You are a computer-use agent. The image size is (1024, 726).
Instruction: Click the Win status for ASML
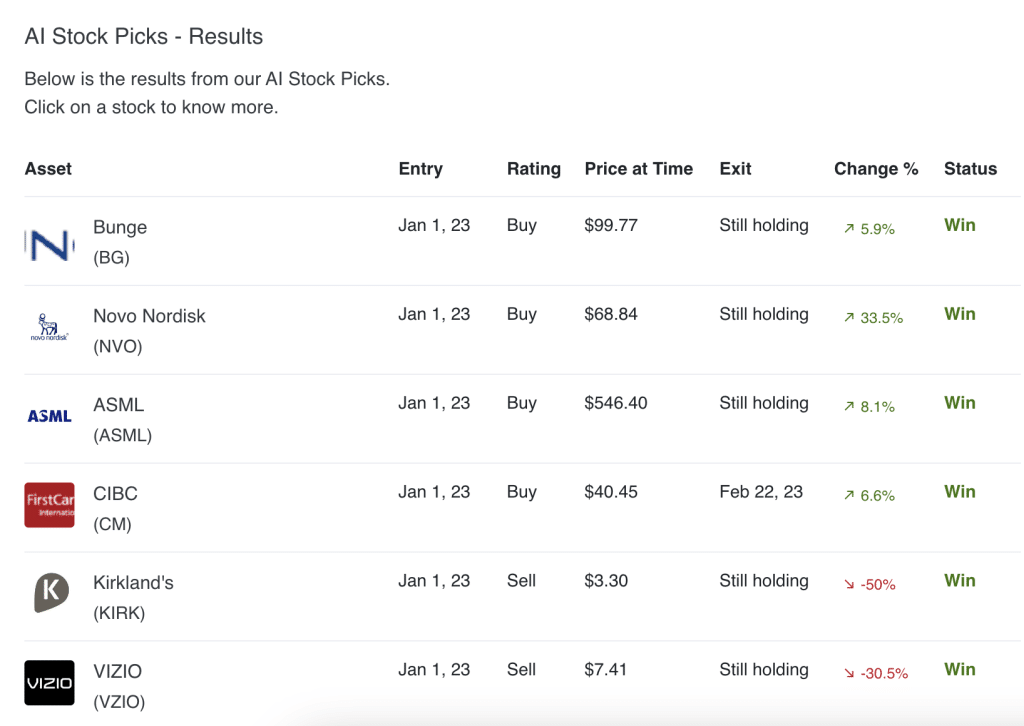(x=959, y=403)
